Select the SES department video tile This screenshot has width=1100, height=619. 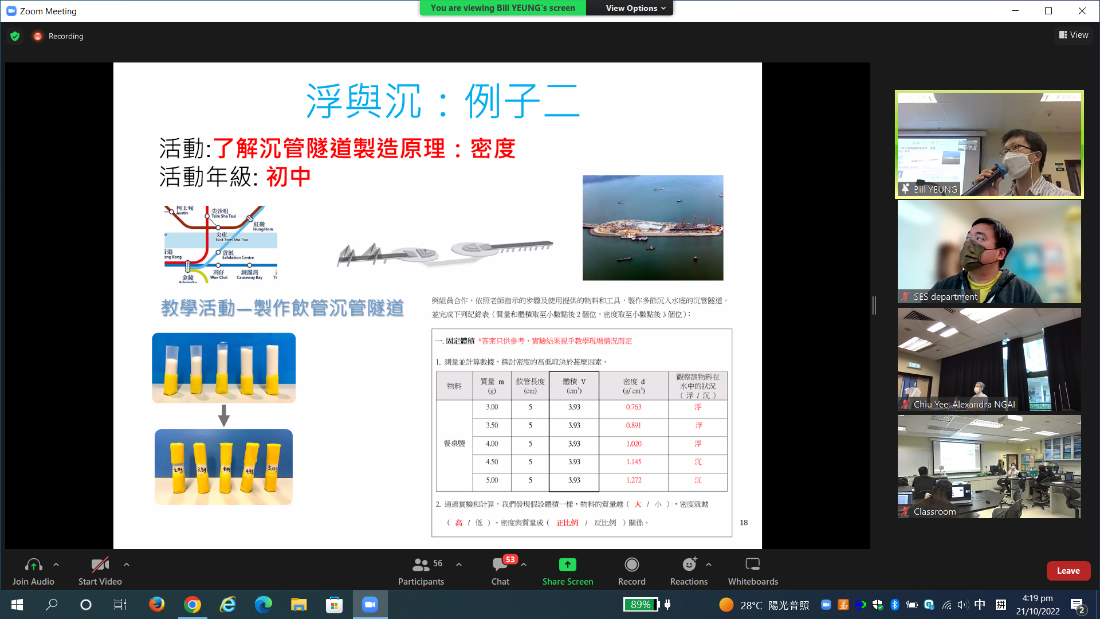tap(989, 252)
